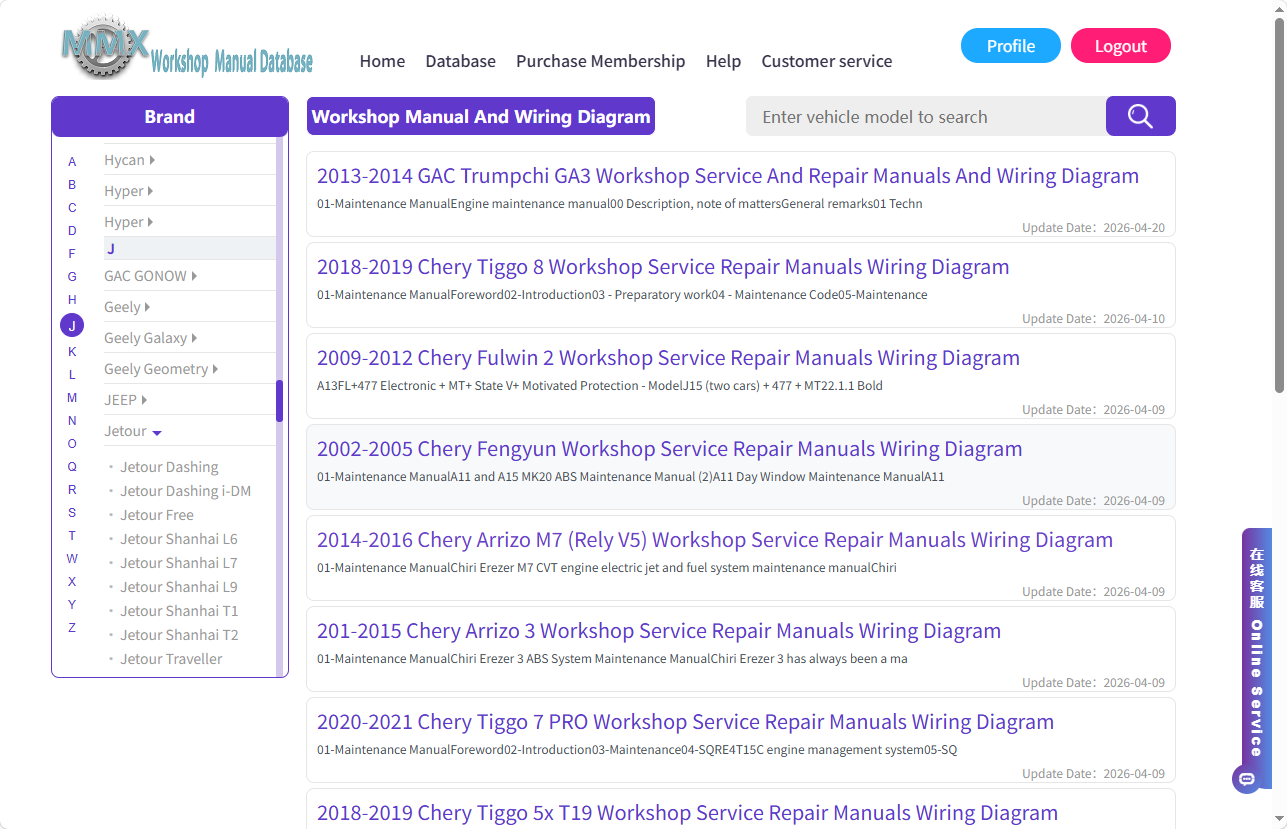Jump to brands starting with Q
The image size is (1287, 829).
[x=72, y=467]
